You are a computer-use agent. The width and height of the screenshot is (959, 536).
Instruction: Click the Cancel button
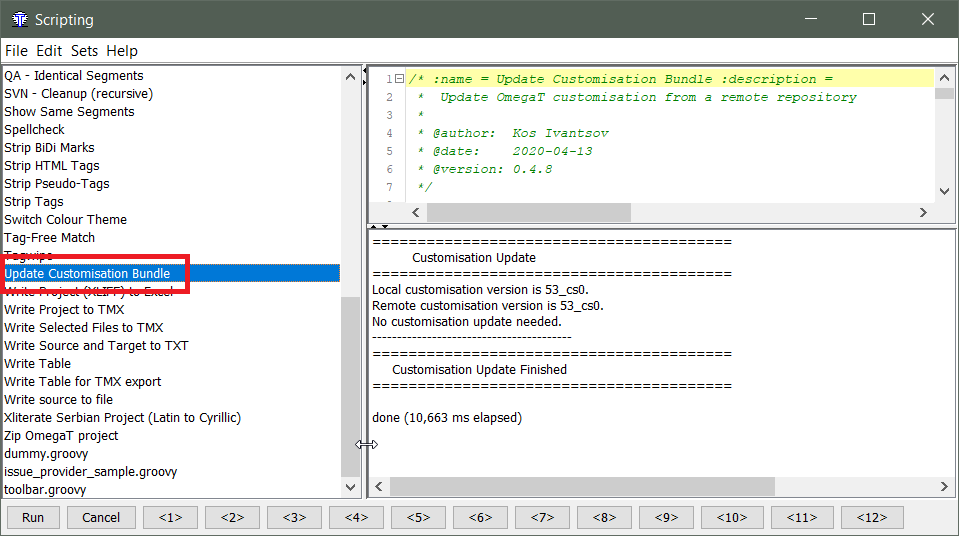tap(101, 518)
